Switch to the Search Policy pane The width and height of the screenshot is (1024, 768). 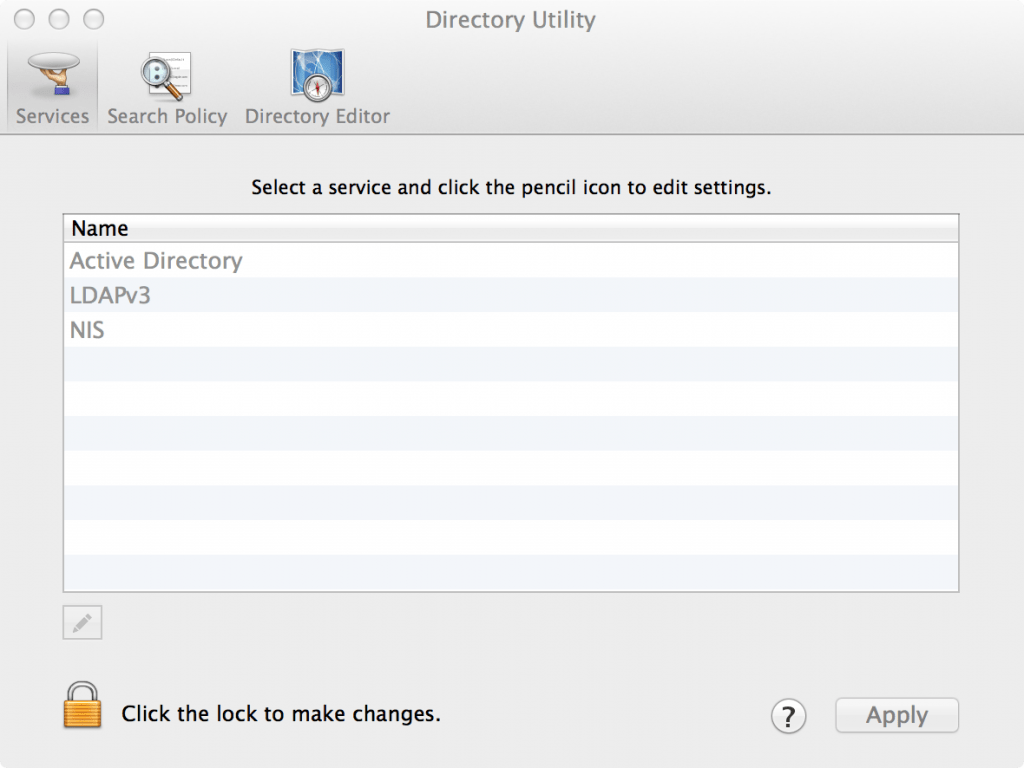167,88
